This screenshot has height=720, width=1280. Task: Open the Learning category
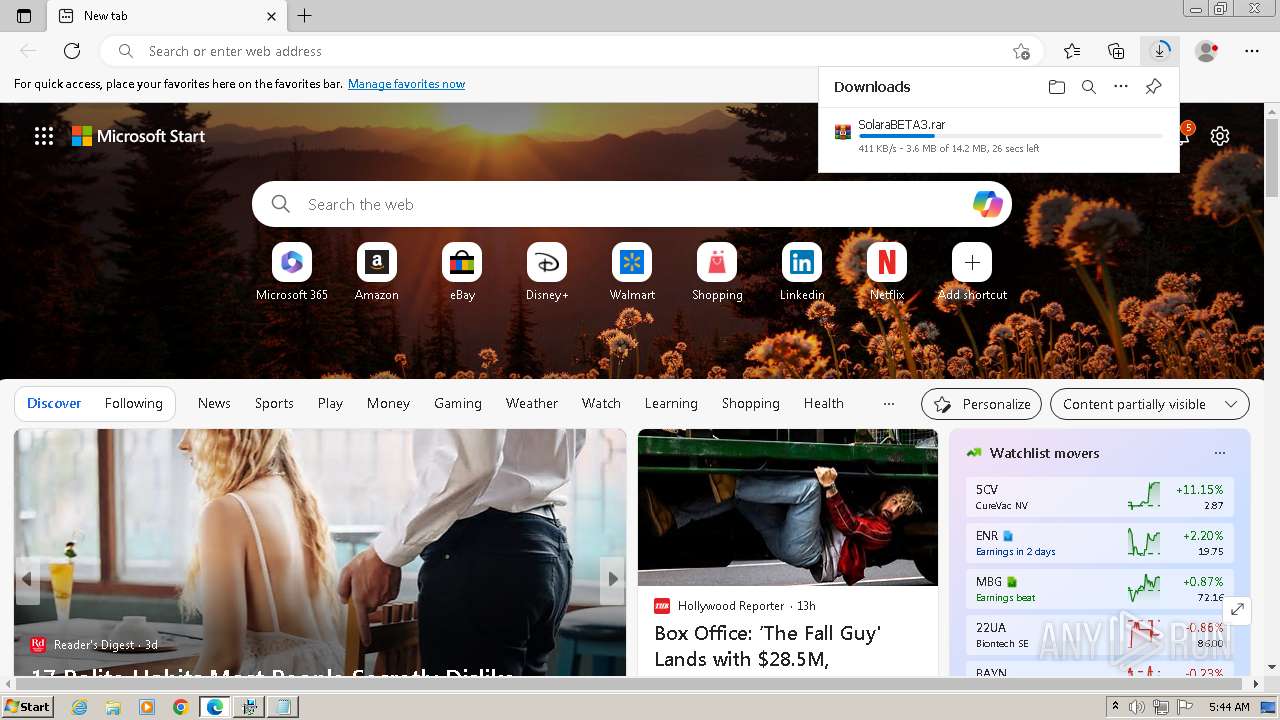pos(671,403)
